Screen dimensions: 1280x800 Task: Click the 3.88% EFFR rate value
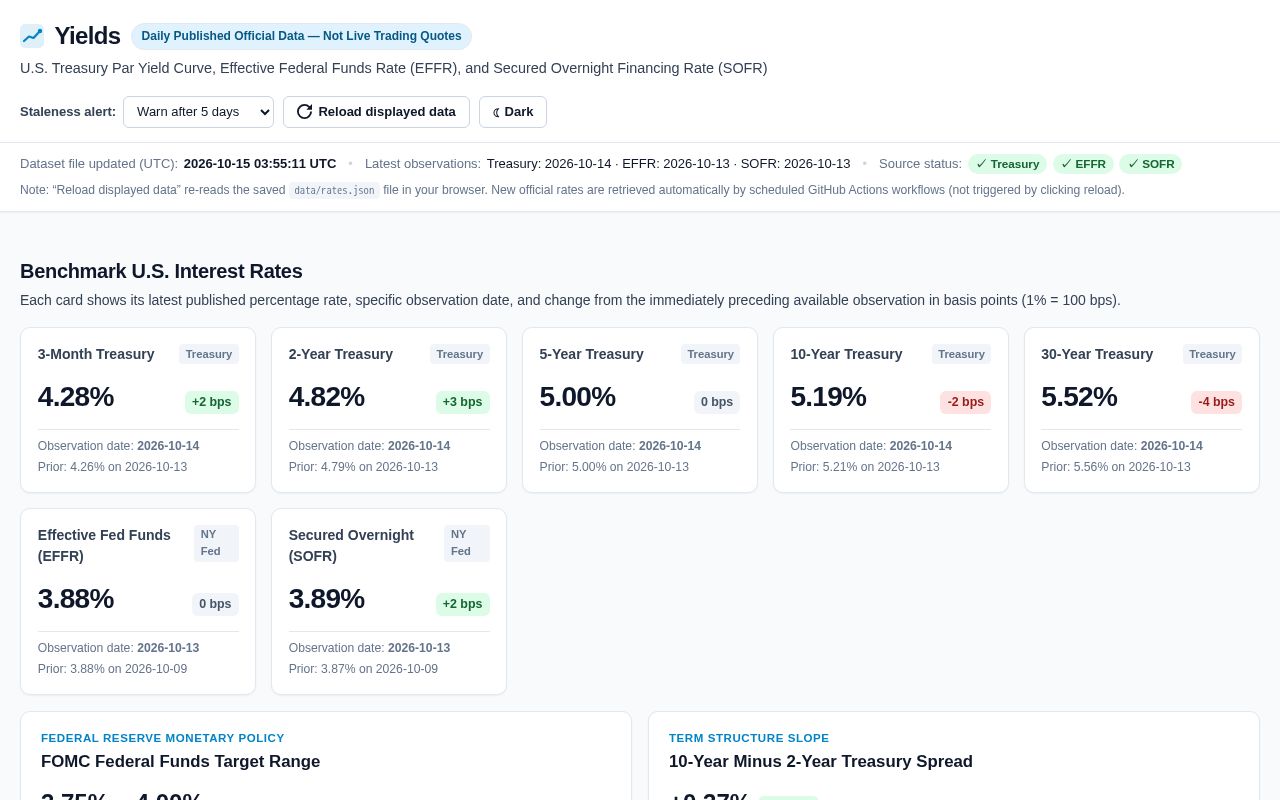[x=76, y=599]
